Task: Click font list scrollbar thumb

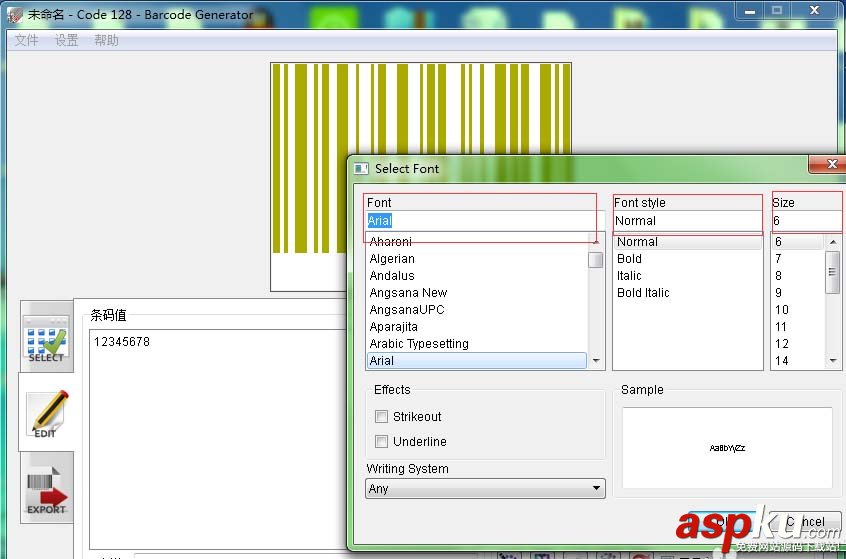Action: (x=596, y=260)
